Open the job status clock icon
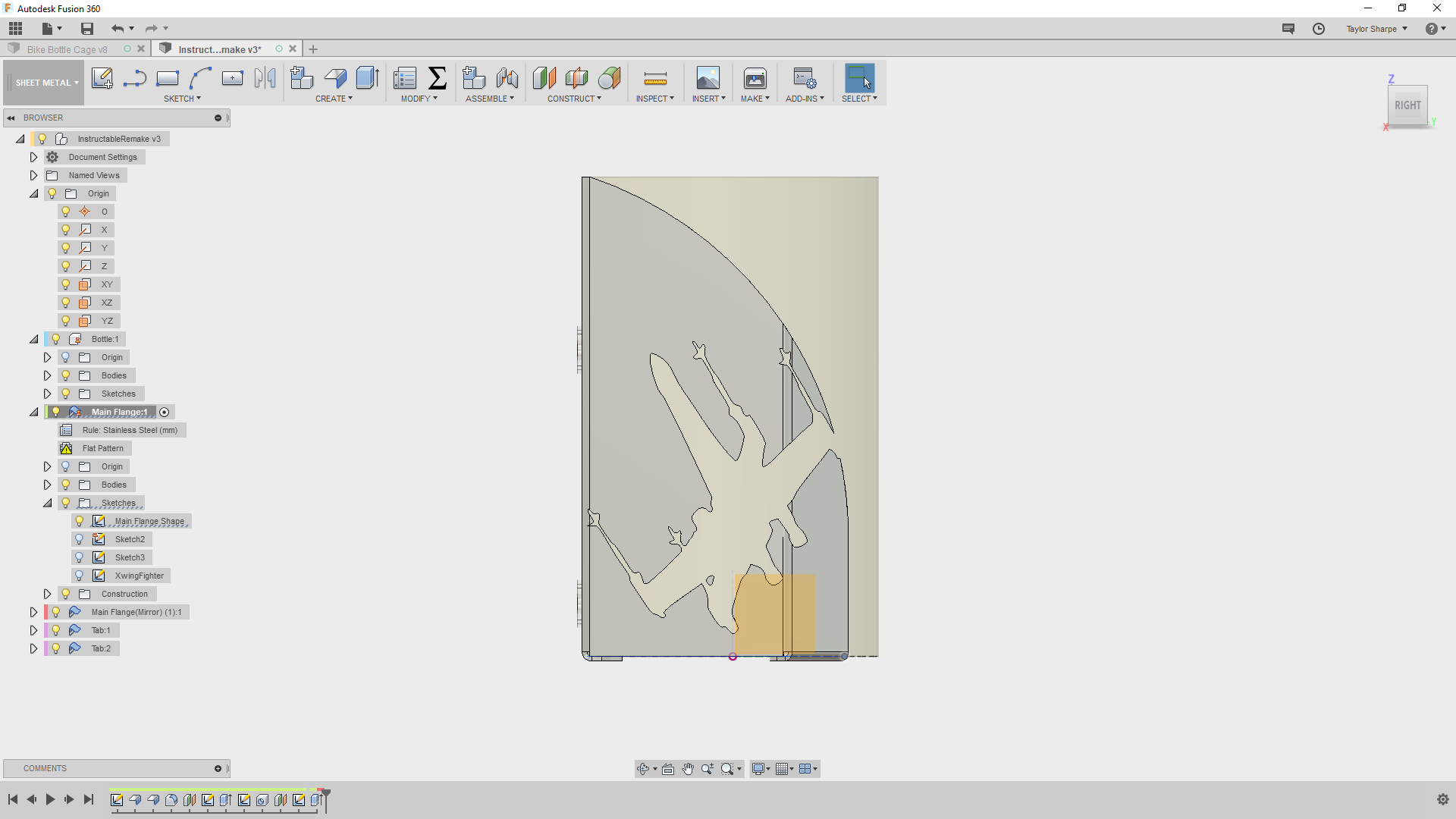Screen dimensions: 1456x819 click(1319, 29)
